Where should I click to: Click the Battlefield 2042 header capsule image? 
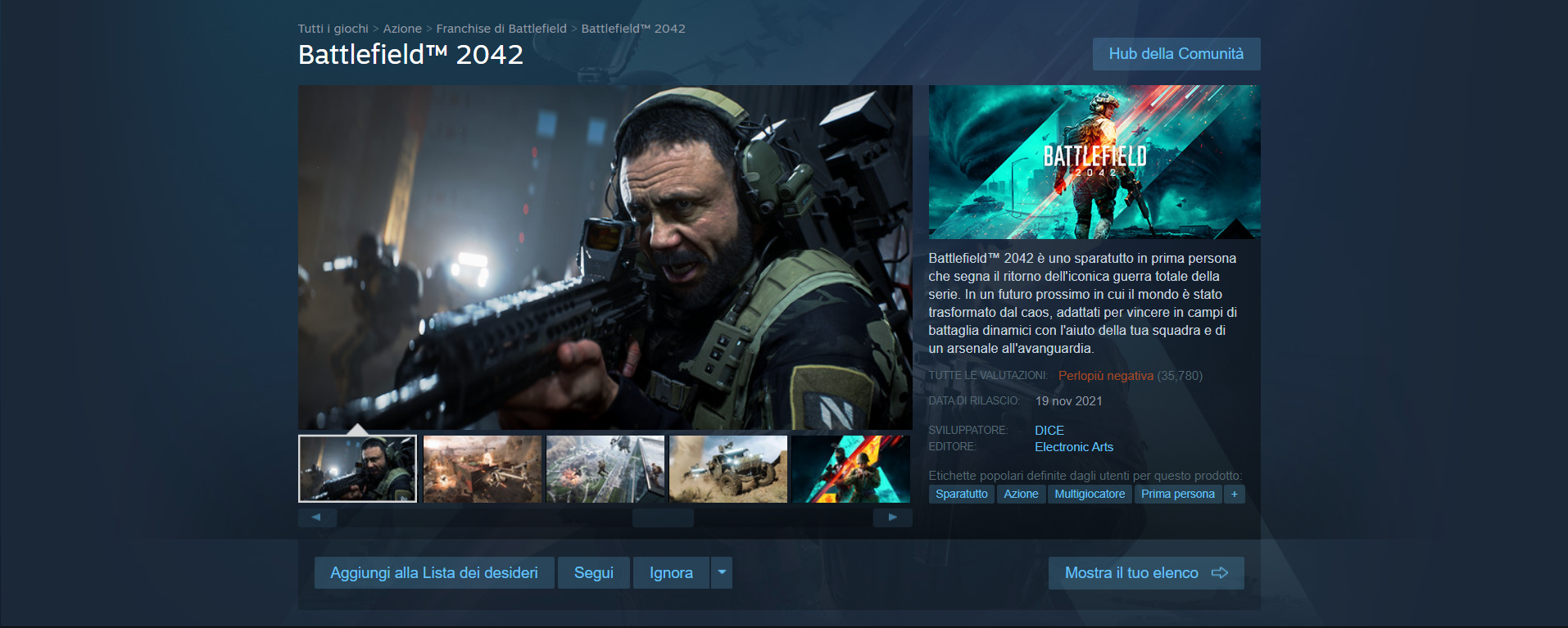click(x=1094, y=162)
